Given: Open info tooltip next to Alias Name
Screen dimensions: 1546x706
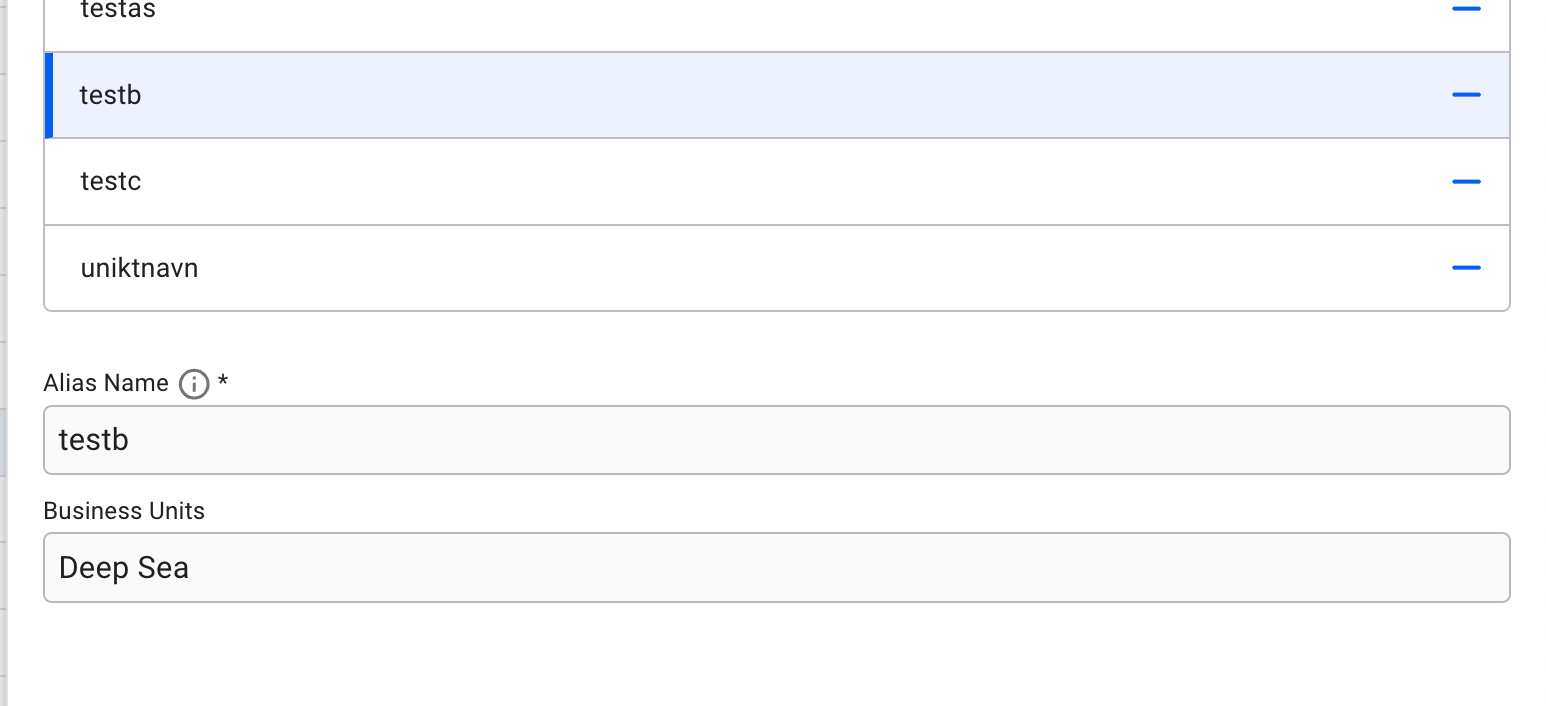Looking at the screenshot, I should (x=193, y=384).
